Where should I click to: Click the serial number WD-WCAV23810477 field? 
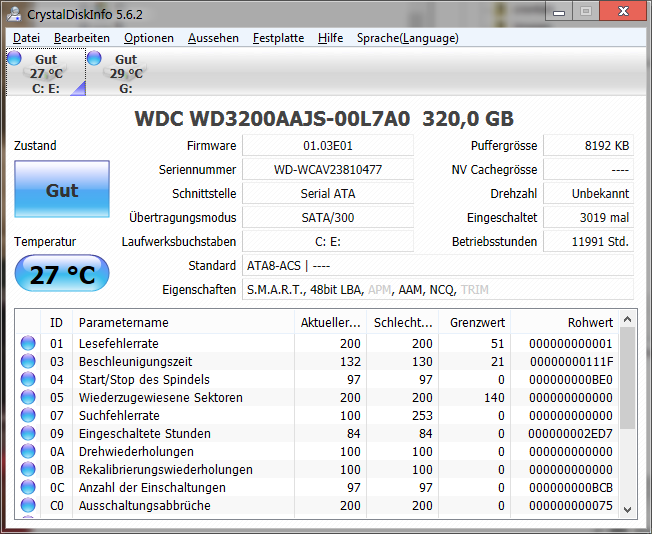coord(328,170)
